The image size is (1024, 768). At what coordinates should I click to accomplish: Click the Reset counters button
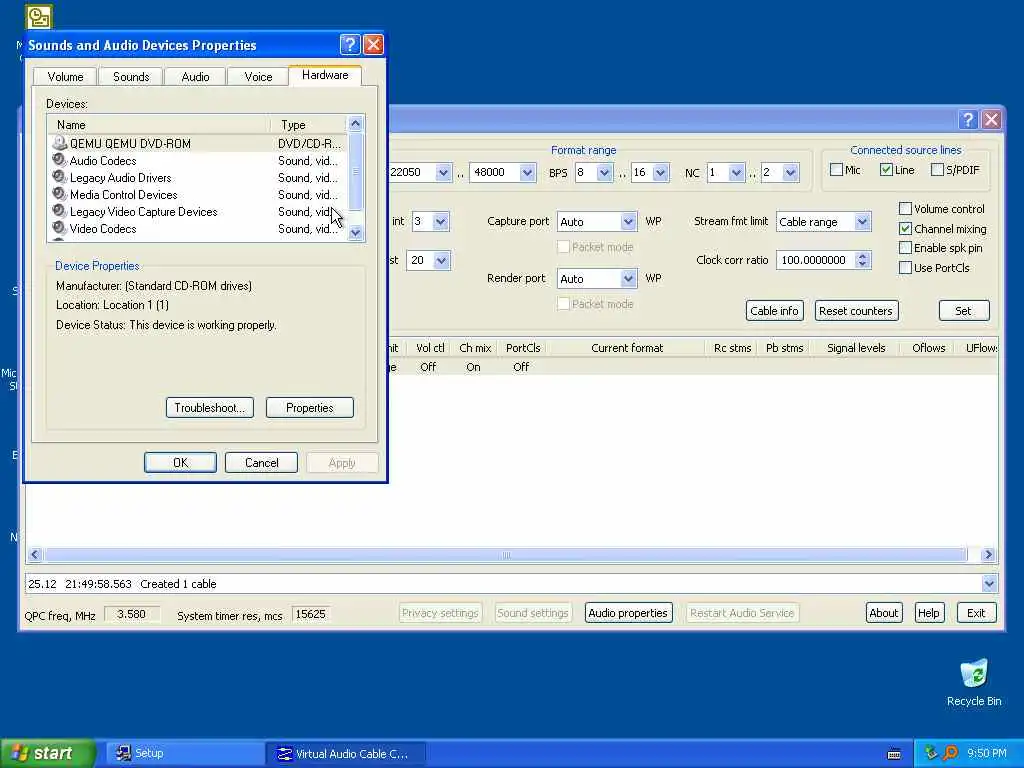856,311
